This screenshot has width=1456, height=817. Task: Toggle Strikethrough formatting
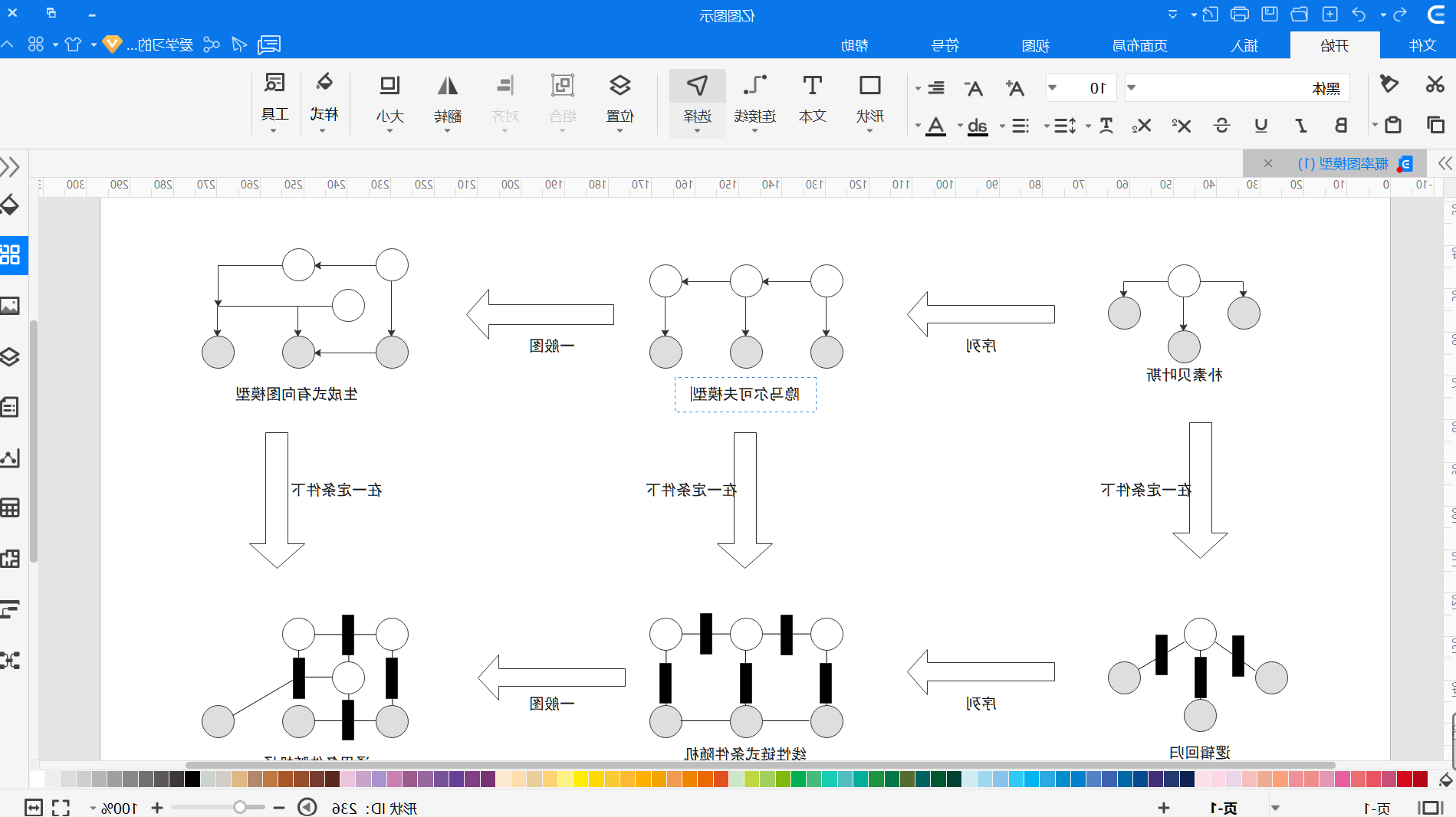tap(1221, 125)
